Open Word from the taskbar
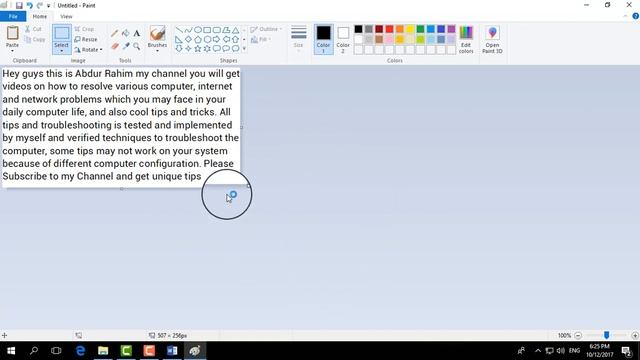 tap(172, 351)
